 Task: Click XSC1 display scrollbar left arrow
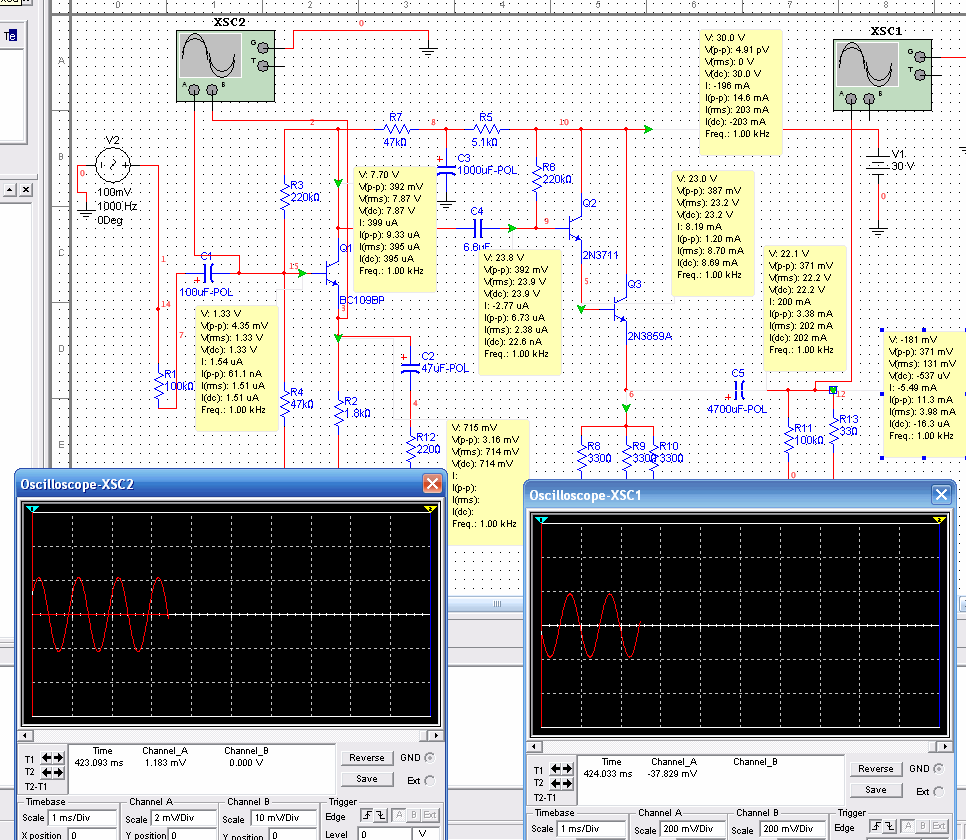point(534,746)
